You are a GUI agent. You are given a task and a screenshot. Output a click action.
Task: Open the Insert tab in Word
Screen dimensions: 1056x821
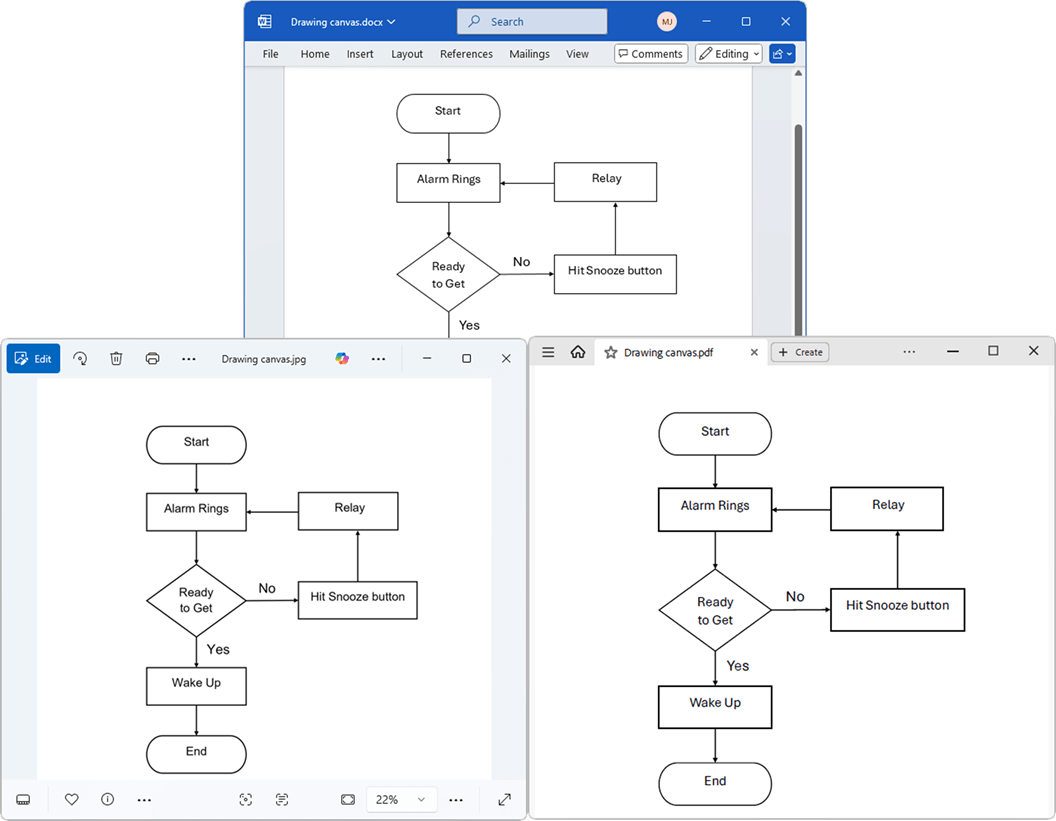click(x=360, y=54)
